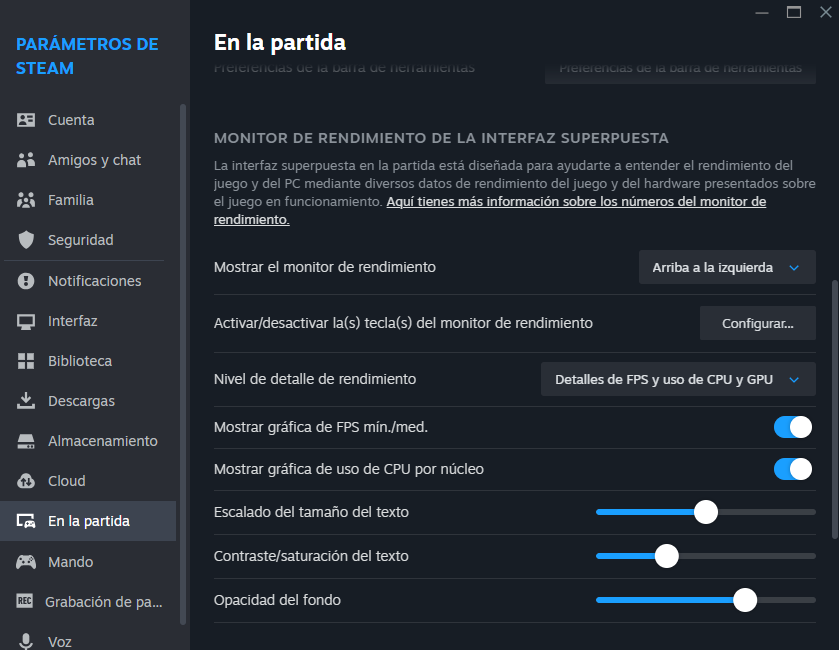
Task: Select the Interfaz settings tab
Action: pyautogui.click(x=88, y=321)
